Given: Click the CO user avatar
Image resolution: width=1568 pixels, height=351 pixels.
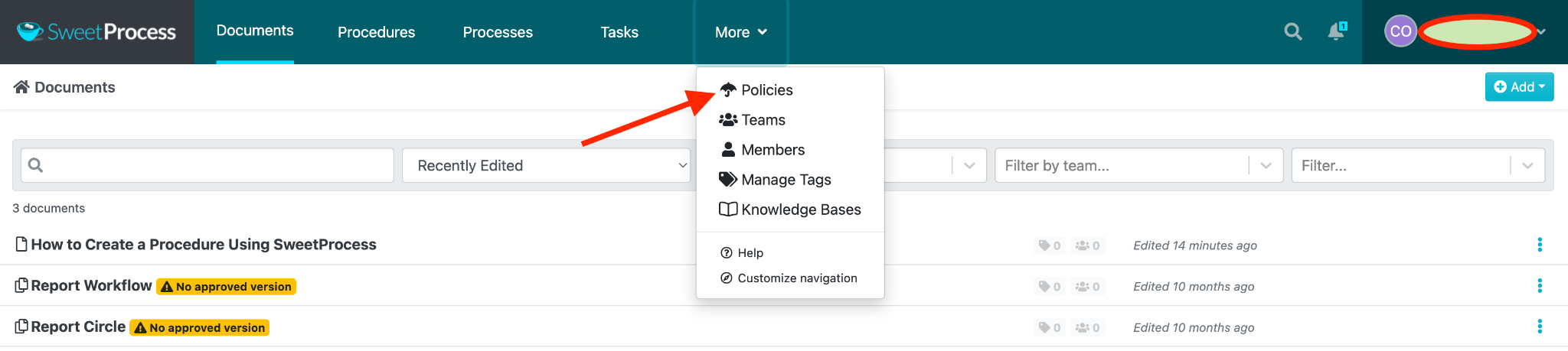Looking at the screenshot, I should point(1400,31).
